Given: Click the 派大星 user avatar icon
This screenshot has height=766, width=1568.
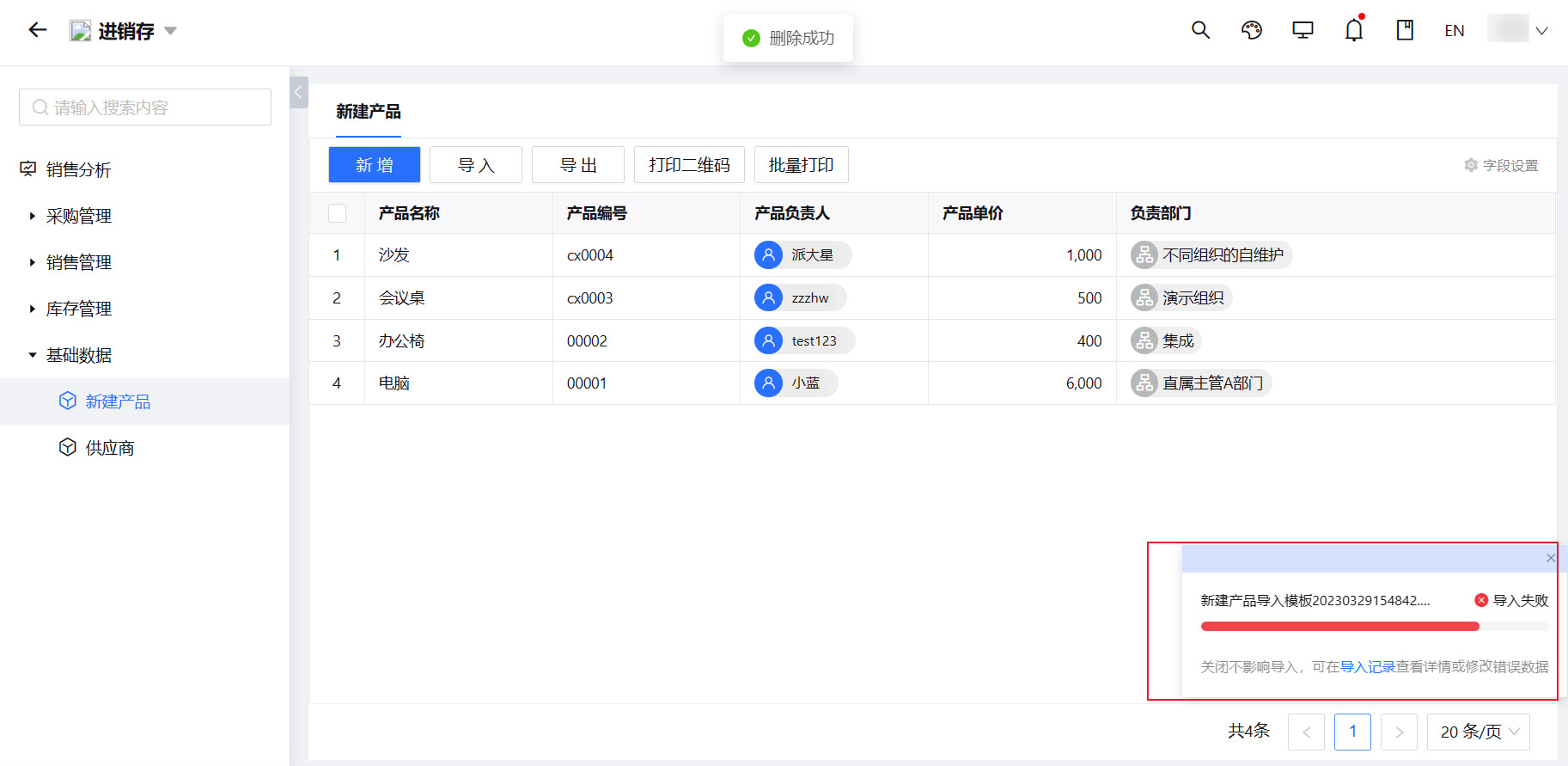Looking at the screenshot, I should pyautogui.click(x=768, y=254).
